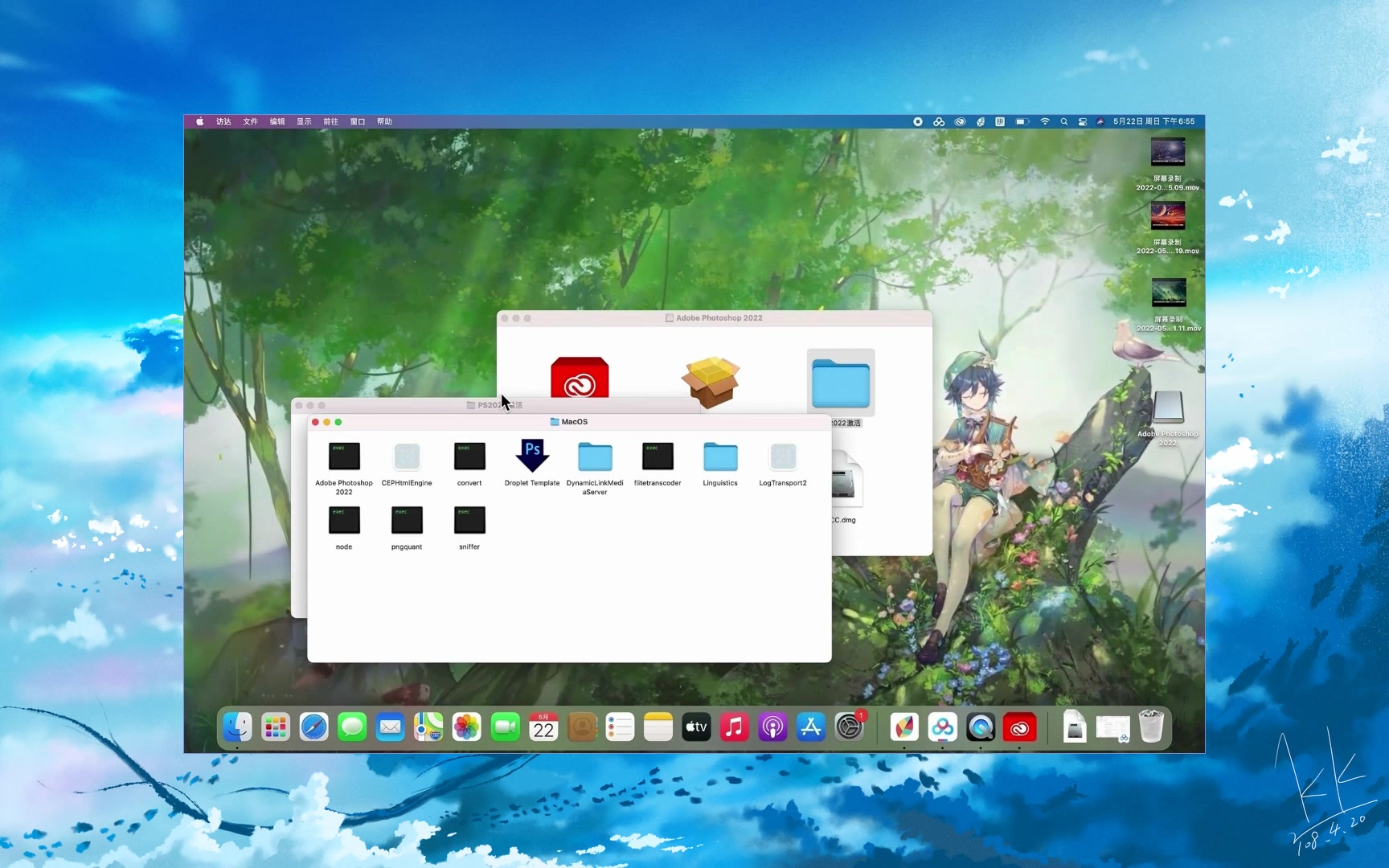Minimize the MacOS Finder window
The image size is (1389, 868).
(x=326, y=422)
